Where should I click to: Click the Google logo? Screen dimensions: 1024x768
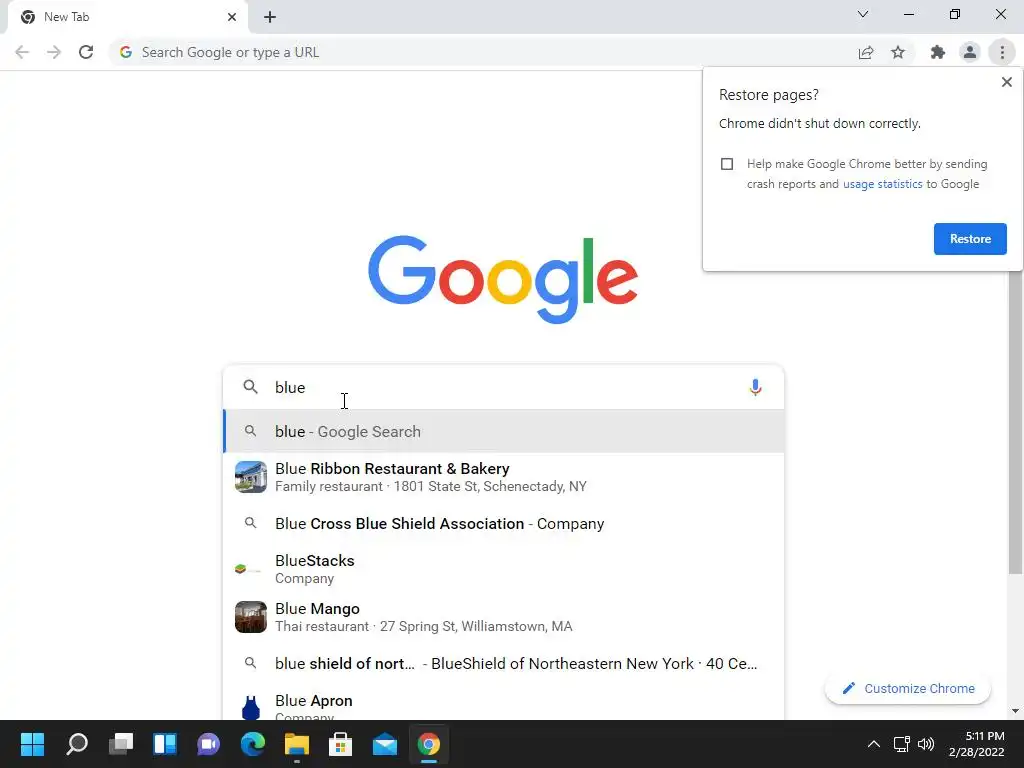[503, 280]
